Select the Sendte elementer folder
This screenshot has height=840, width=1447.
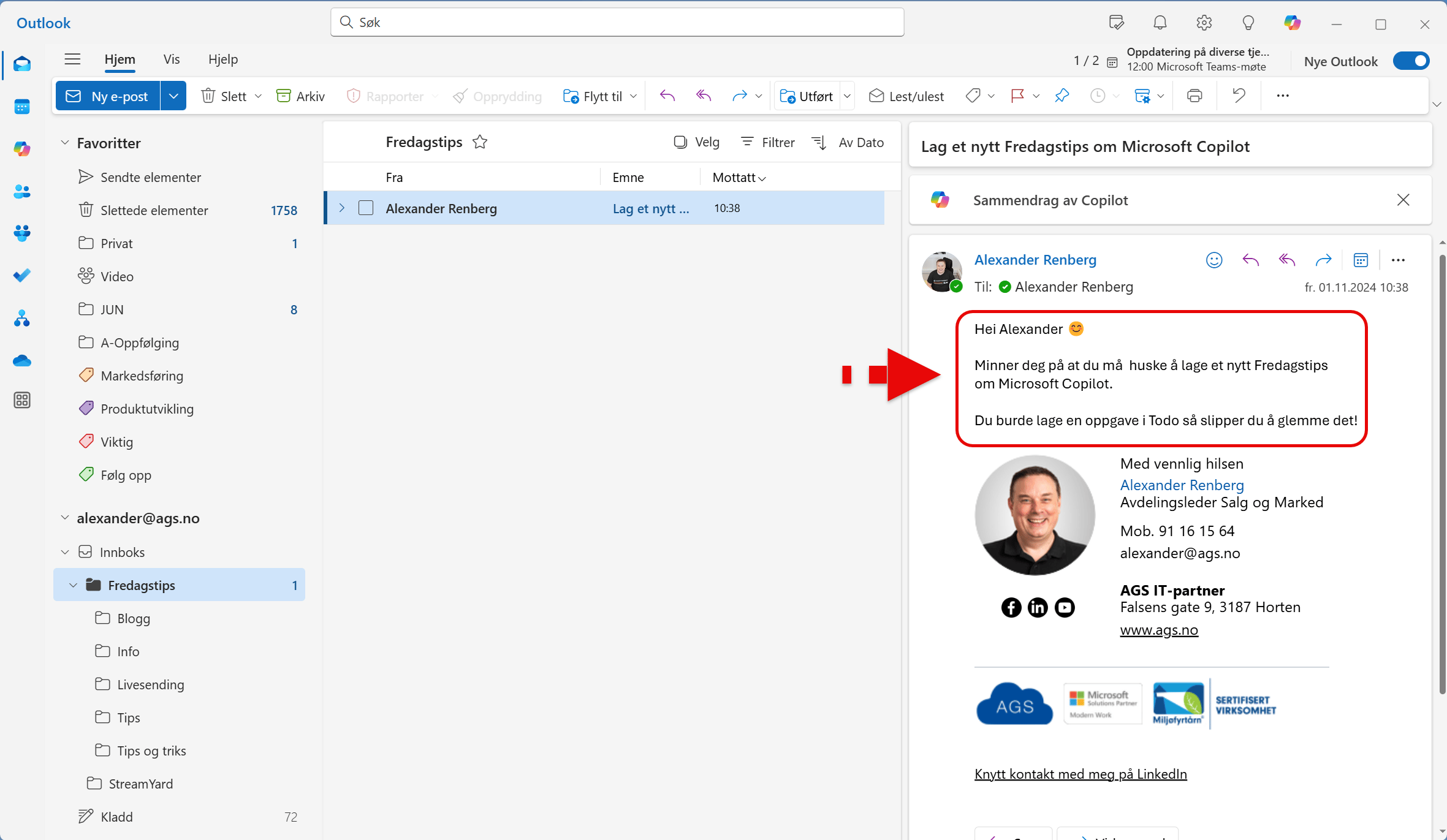[x=179, y=177]
